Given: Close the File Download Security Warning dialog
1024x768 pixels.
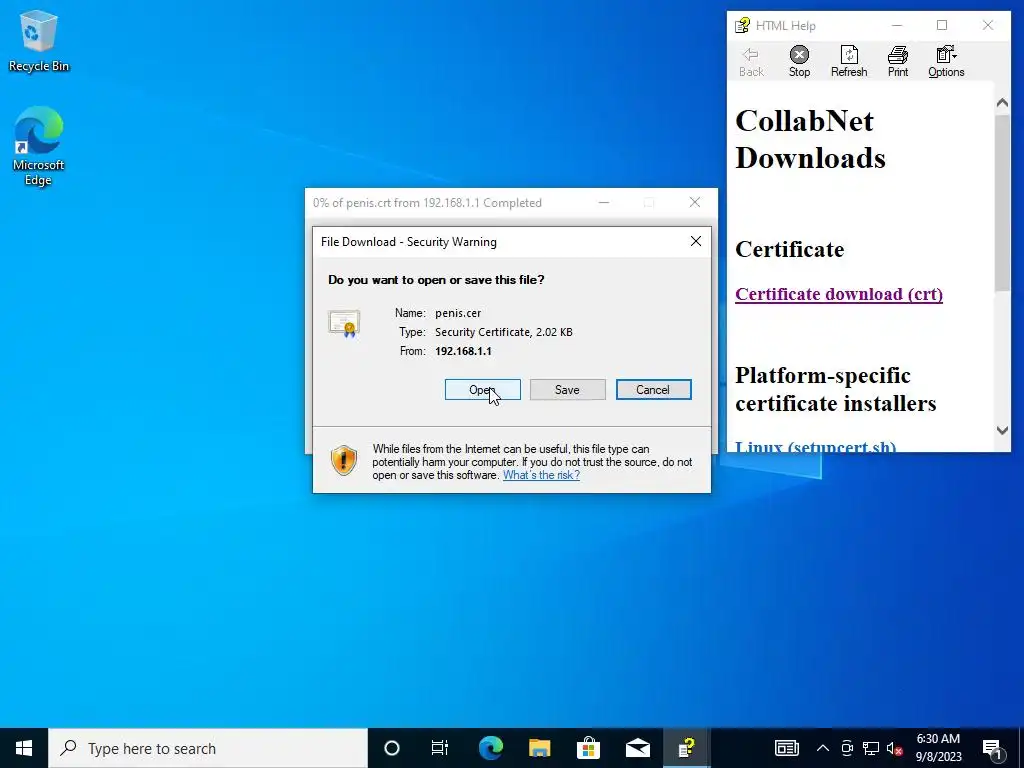Looking at the screenshot, I should (696, 242).
